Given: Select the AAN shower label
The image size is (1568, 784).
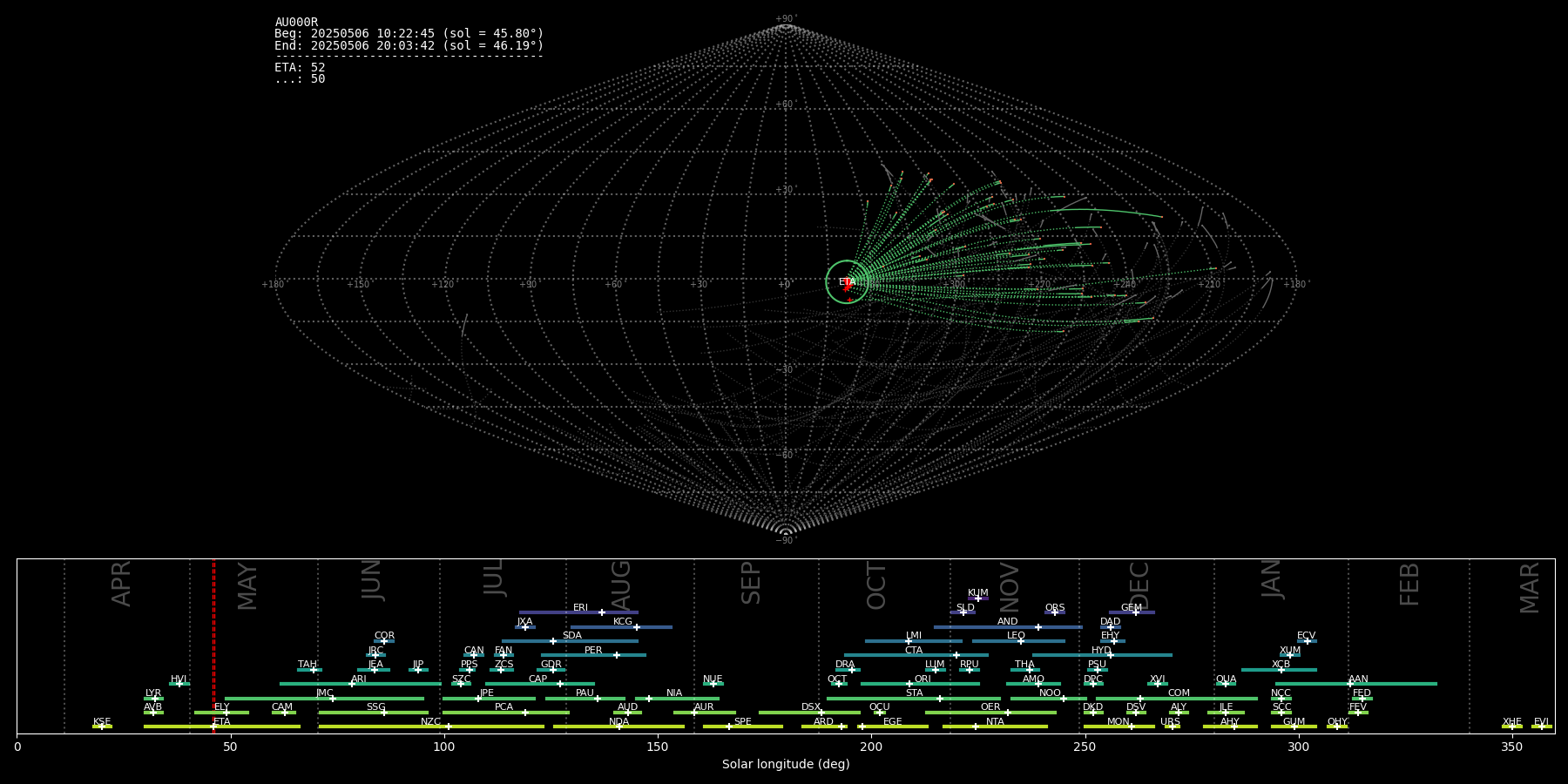Looking at the screenshot, I should (1359, 679).
